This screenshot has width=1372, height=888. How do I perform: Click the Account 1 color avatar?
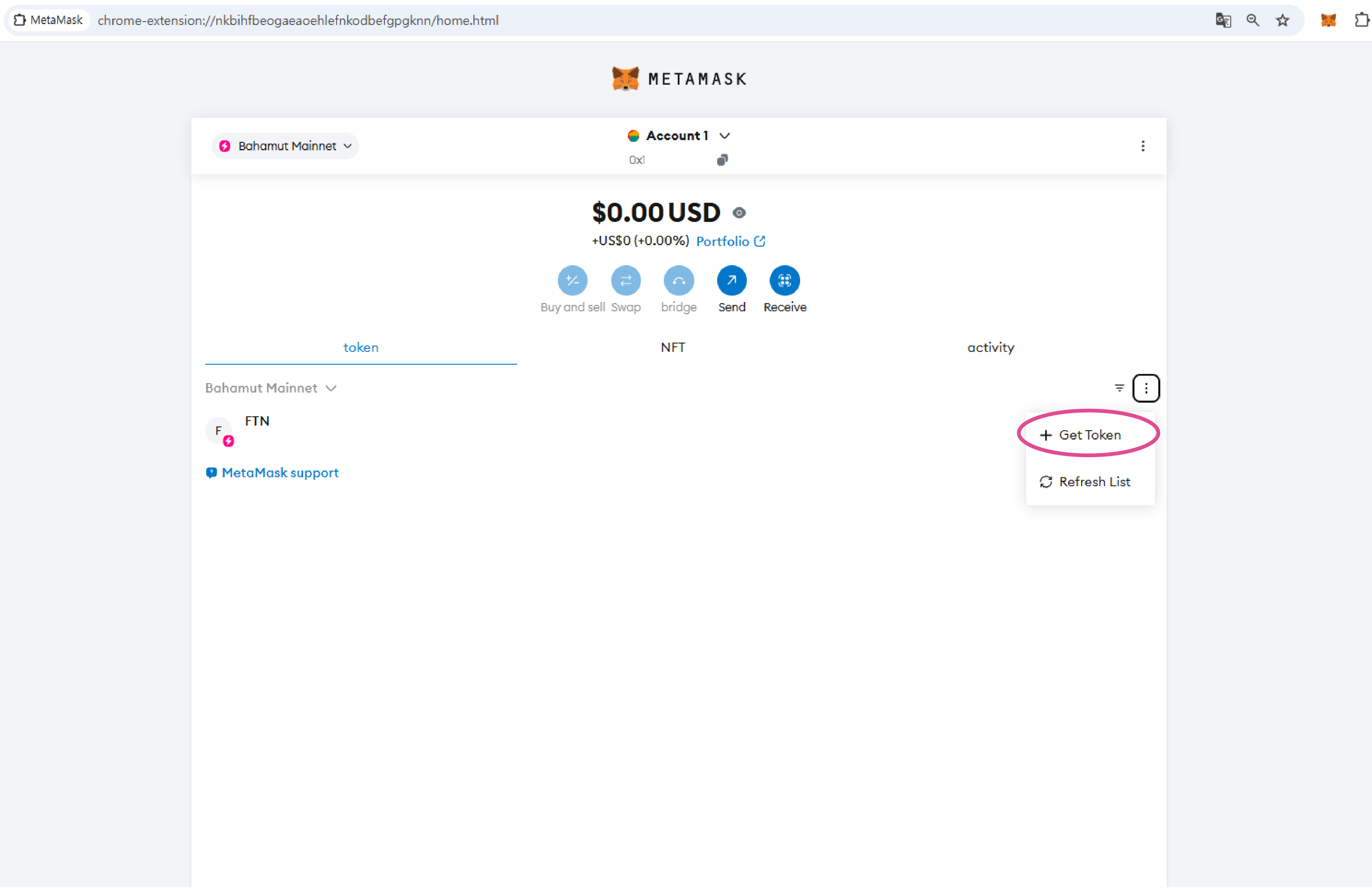coord(634,135)
